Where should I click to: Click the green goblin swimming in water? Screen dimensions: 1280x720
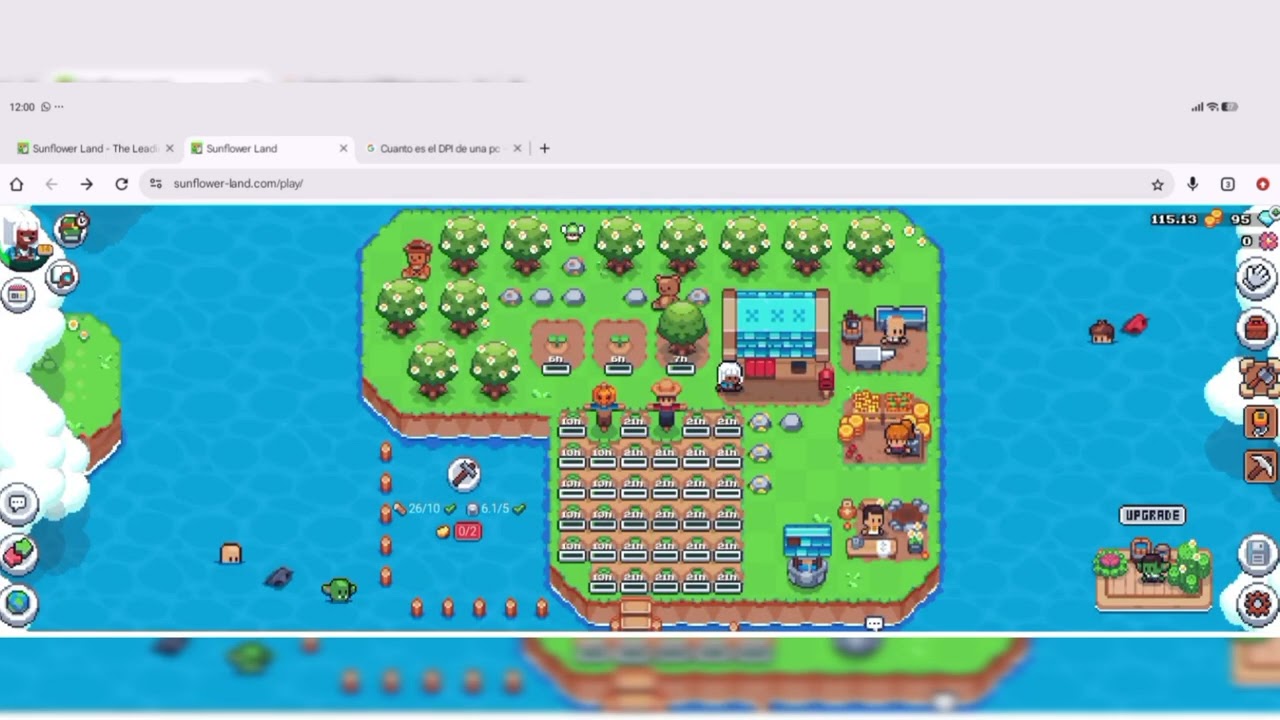coord(339,590)
